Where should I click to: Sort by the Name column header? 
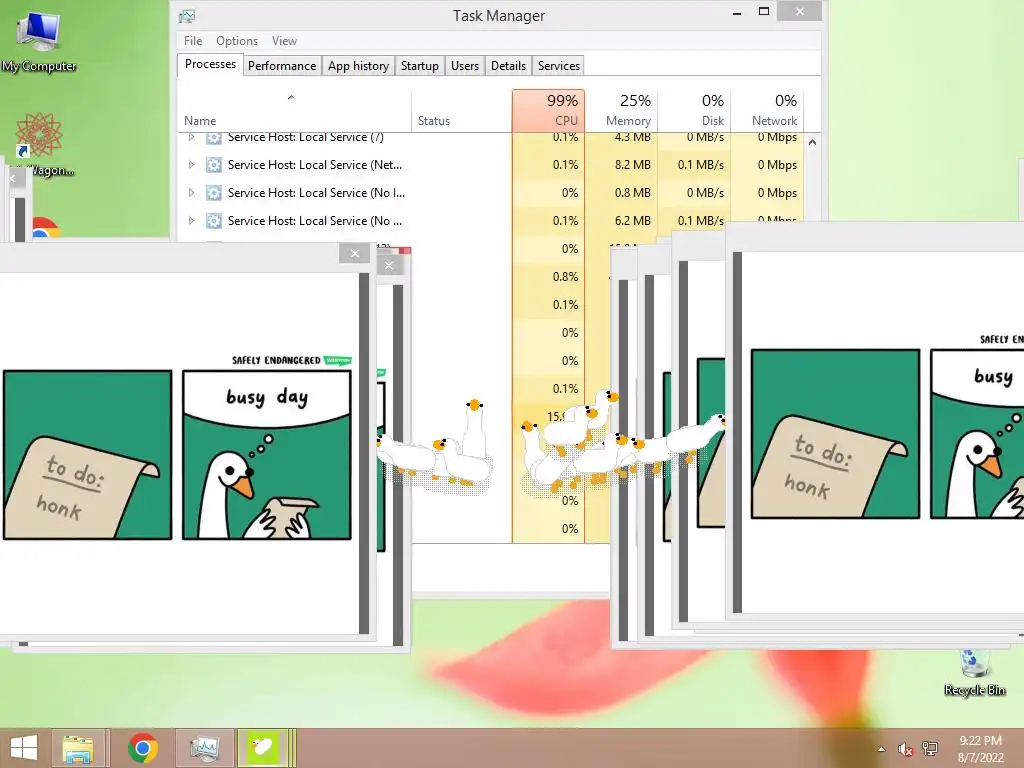click(295, 111)
